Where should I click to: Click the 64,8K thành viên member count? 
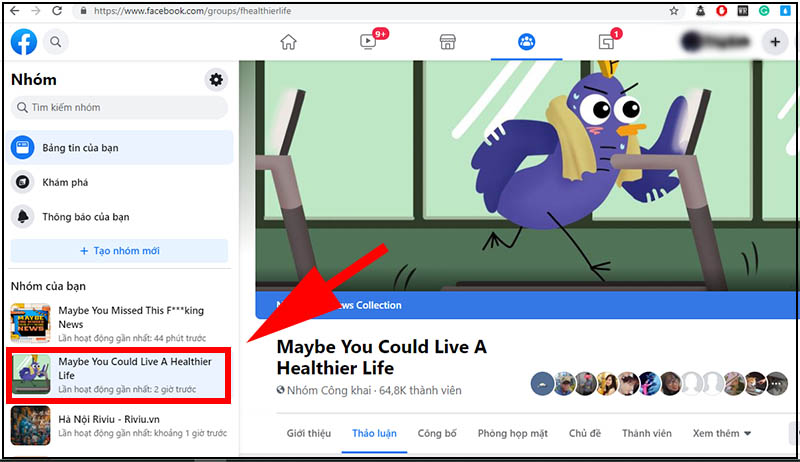[x=420, y=391]
